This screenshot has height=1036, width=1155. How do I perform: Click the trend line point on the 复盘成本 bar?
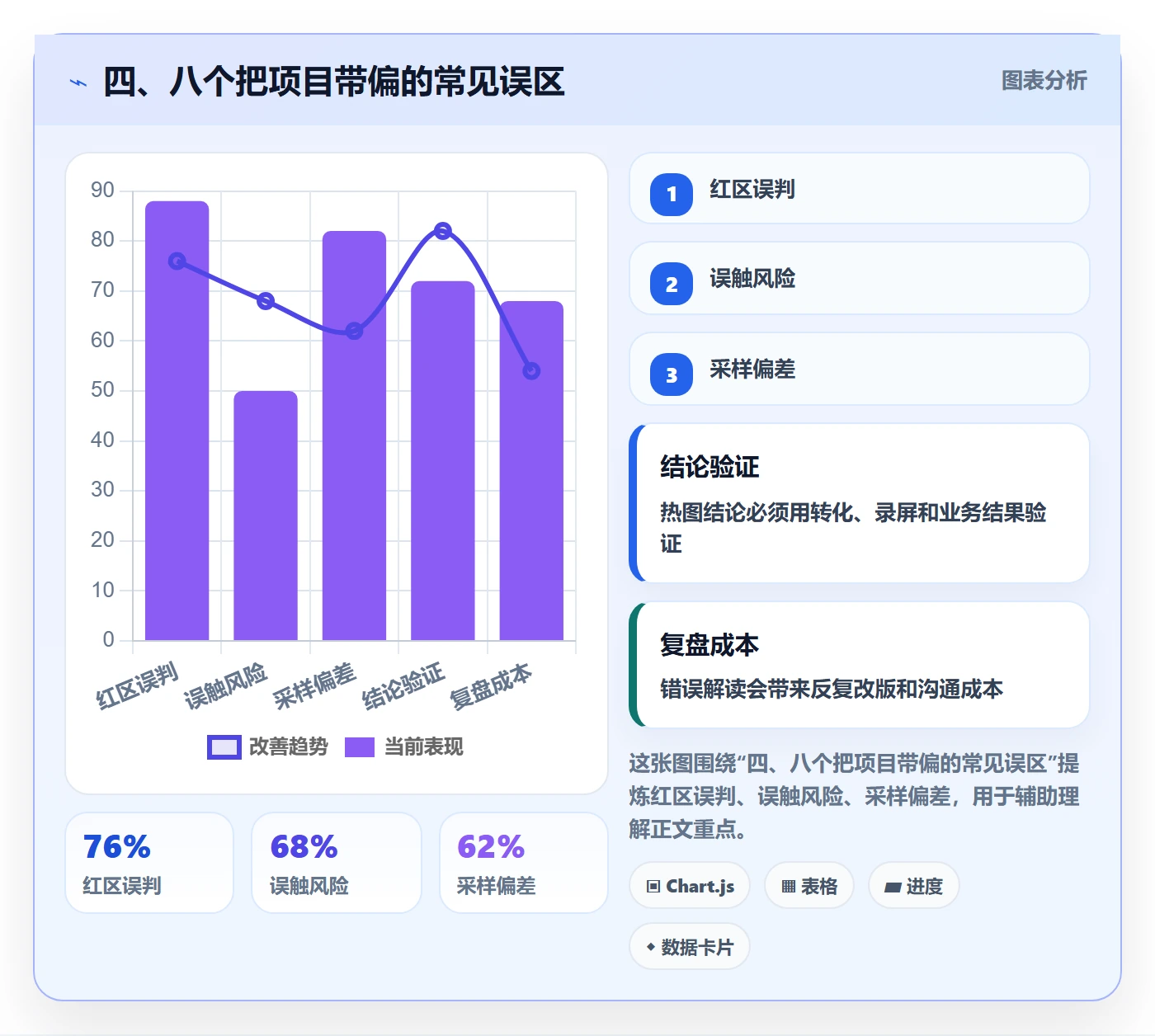pos(531,371)
